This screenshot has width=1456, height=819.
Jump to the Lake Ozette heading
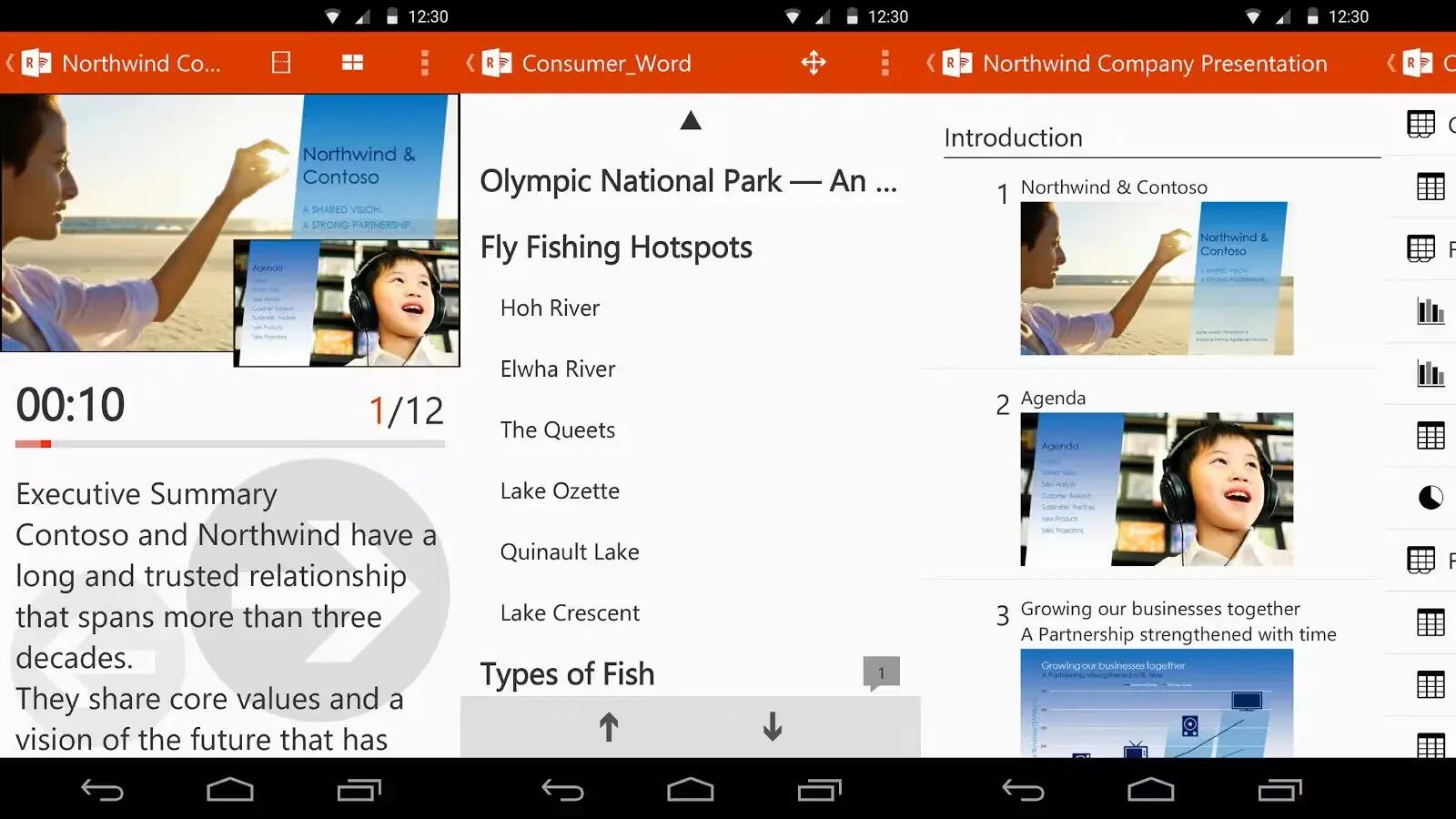(560, 491)
